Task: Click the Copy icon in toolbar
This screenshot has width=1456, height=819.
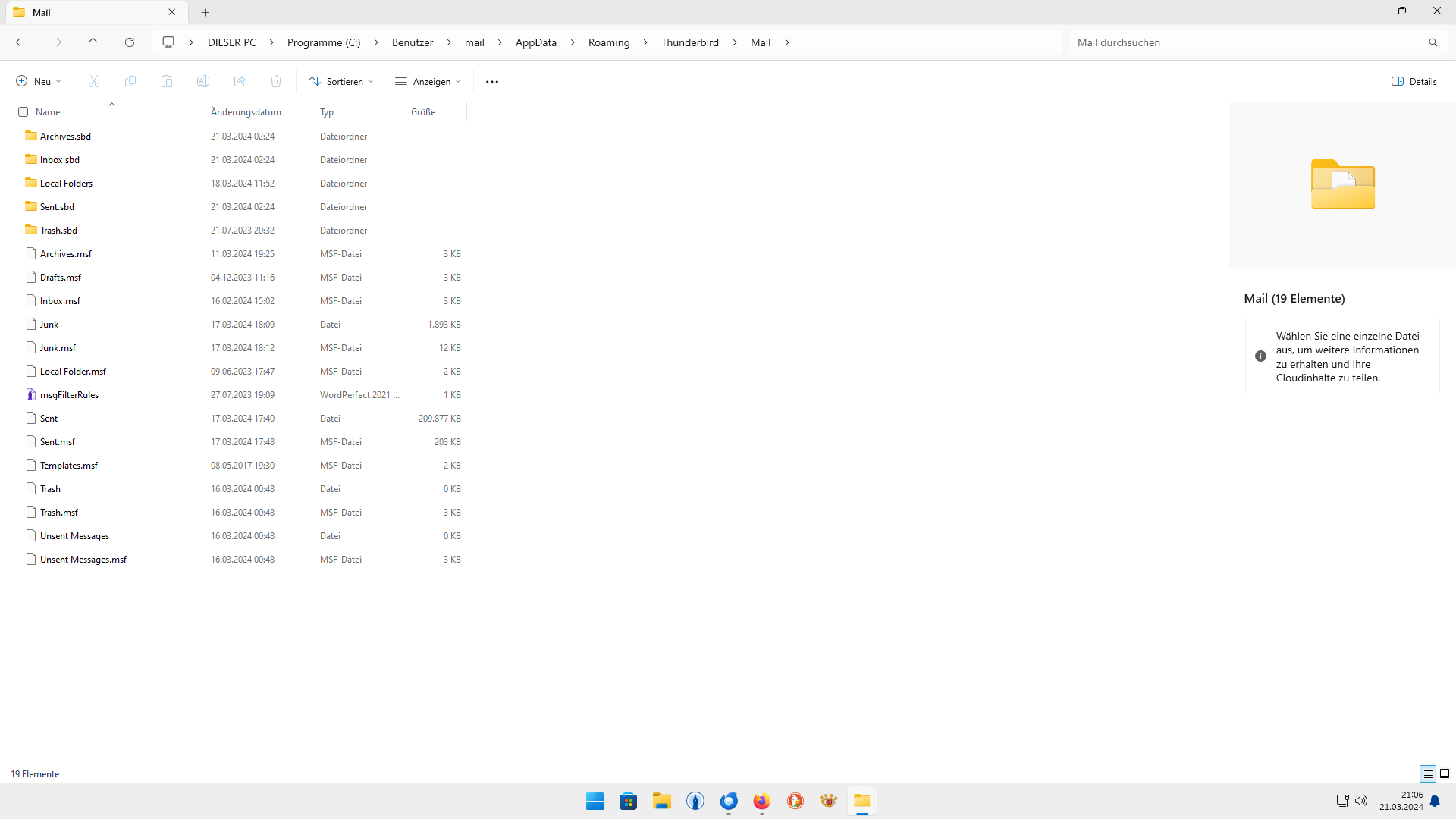Action: [130, 81]
